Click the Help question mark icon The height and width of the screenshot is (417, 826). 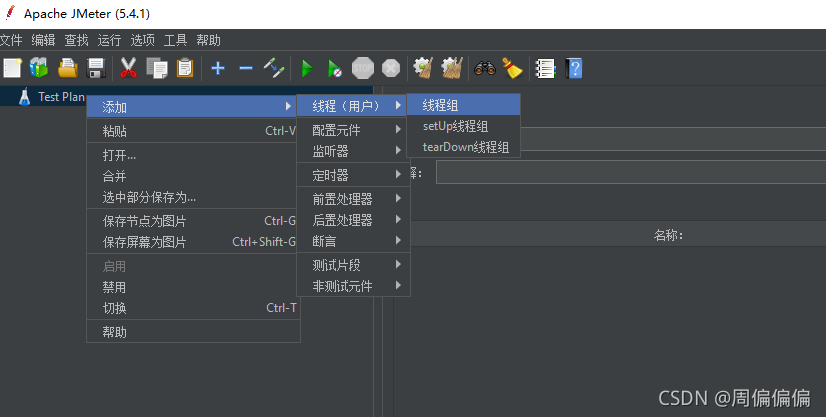[x=574, y=68]
